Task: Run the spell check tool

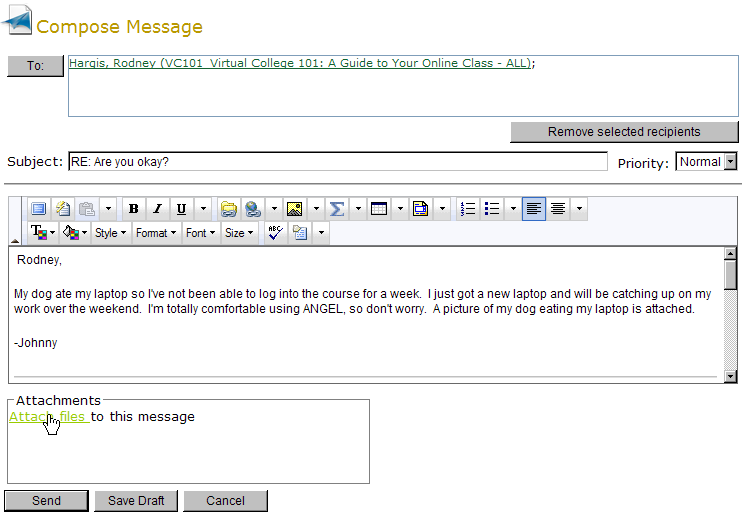Action: click(x=275, y=233)
